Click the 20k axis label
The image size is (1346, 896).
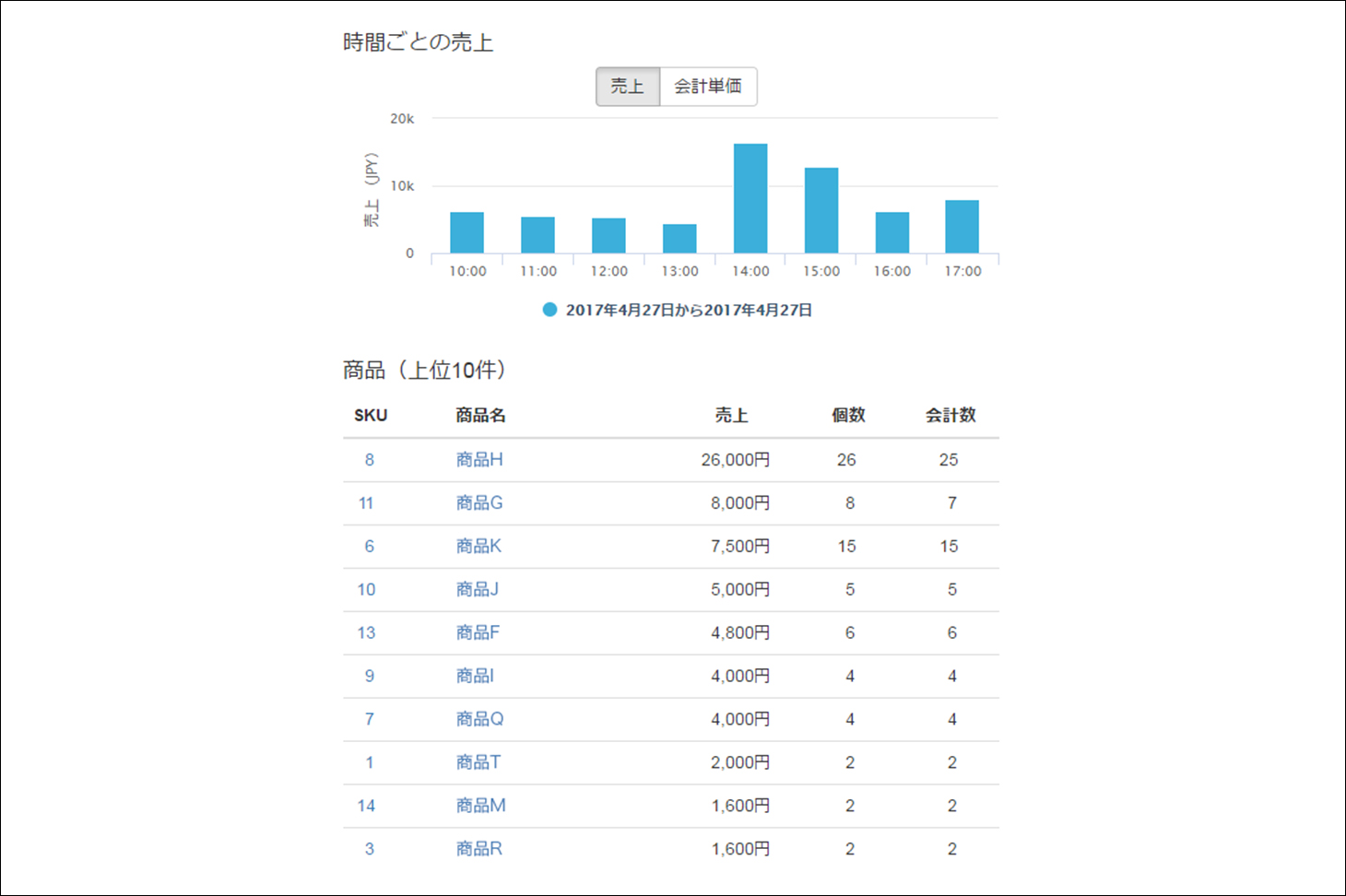(402, 119)
